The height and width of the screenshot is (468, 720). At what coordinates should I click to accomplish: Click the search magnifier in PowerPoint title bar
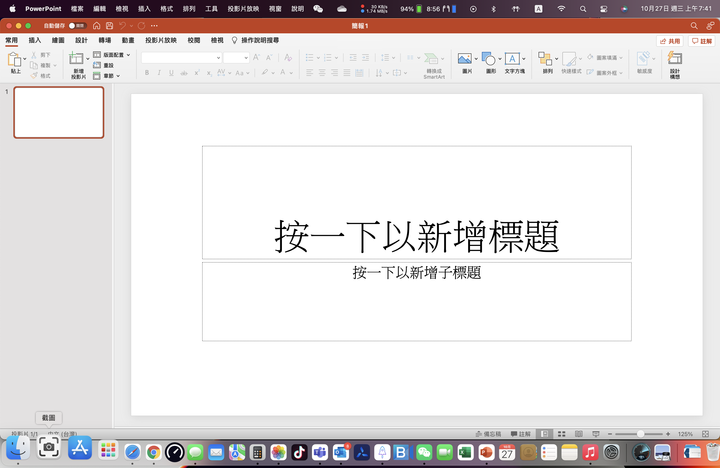click(x=694, y=26)
